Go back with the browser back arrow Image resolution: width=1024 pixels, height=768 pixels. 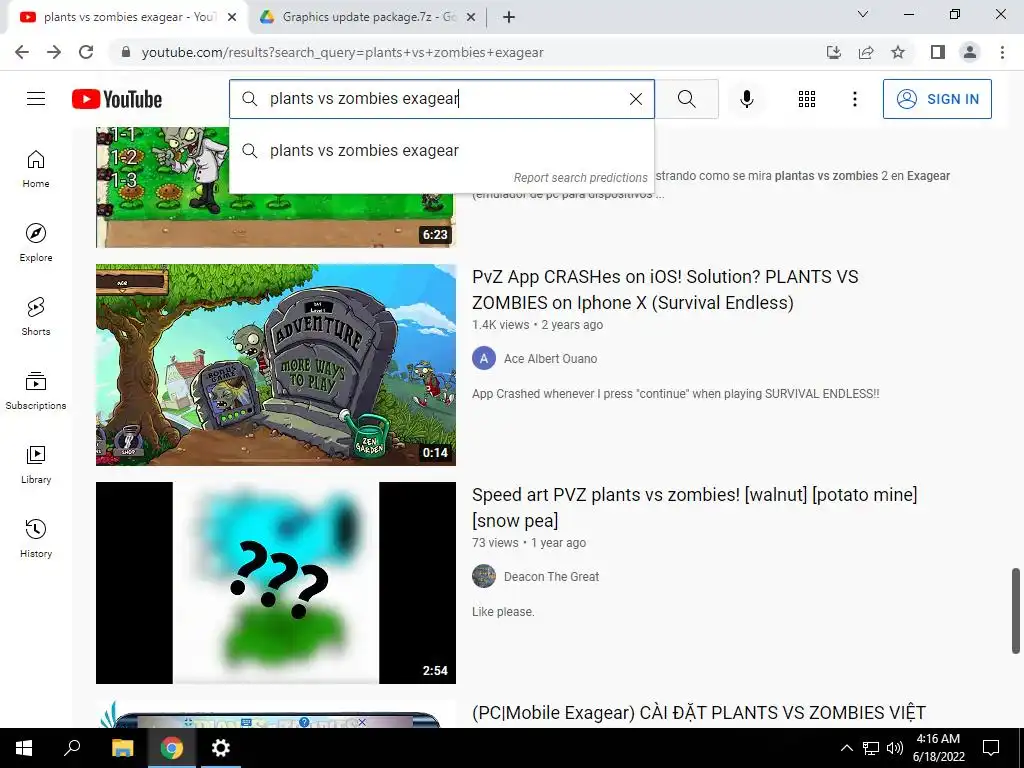point(22,52)
